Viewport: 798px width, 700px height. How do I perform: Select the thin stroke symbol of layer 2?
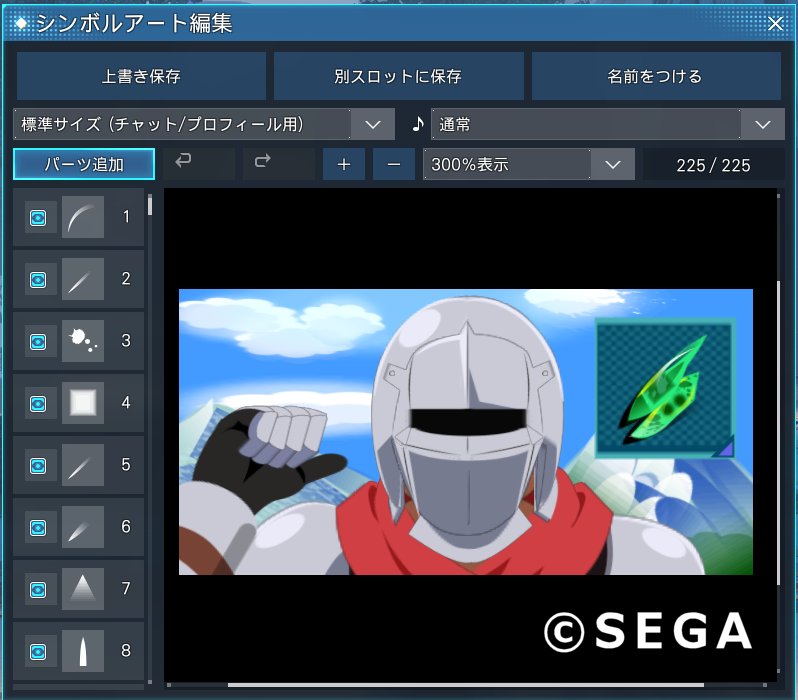[83, 279]
